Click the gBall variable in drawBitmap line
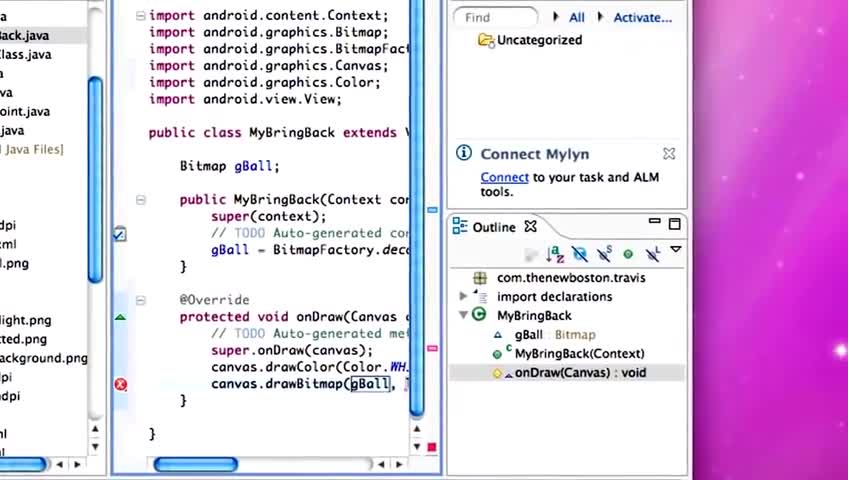This screenshot has height=480, width=848. click(x=370, y=384)
